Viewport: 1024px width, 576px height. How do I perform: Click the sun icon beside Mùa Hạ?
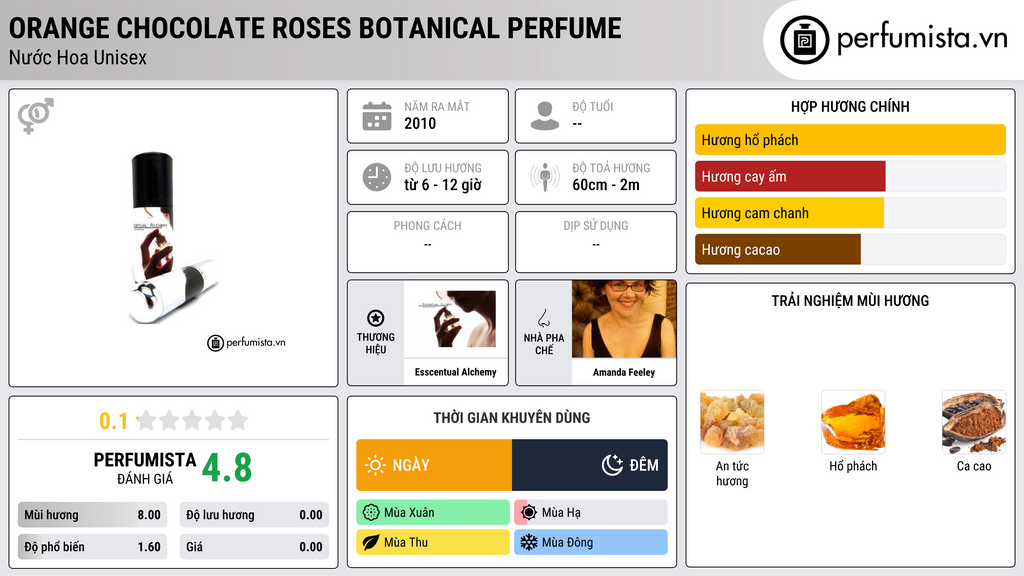coord(529,513)
